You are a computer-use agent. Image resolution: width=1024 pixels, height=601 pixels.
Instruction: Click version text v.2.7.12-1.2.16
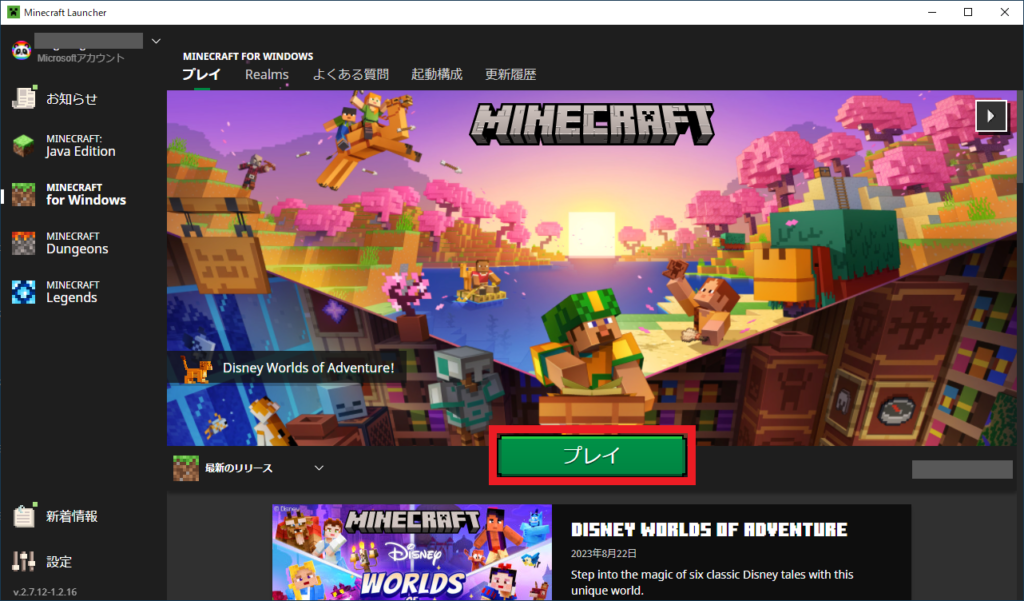pyautogui.click(x=45, y=592)
